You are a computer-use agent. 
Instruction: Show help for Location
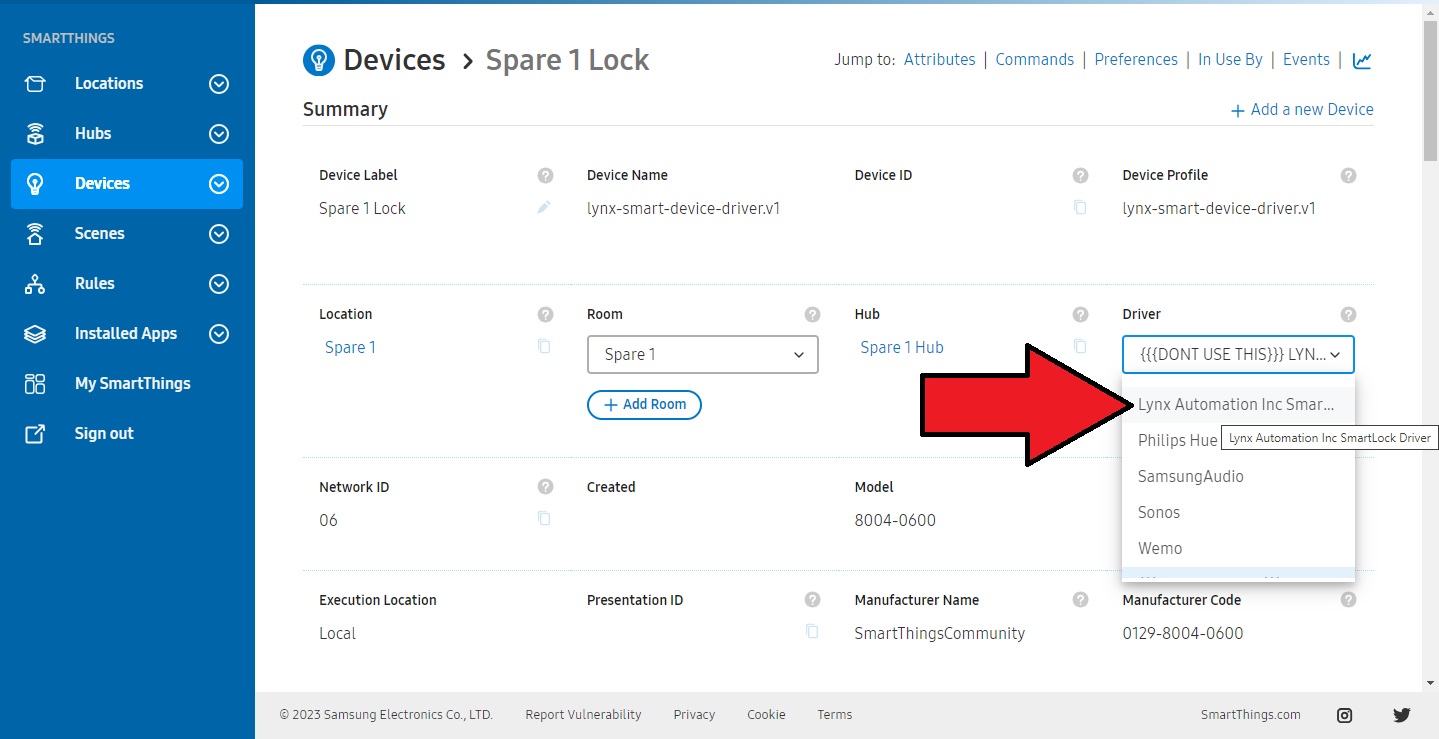[545, 315]
